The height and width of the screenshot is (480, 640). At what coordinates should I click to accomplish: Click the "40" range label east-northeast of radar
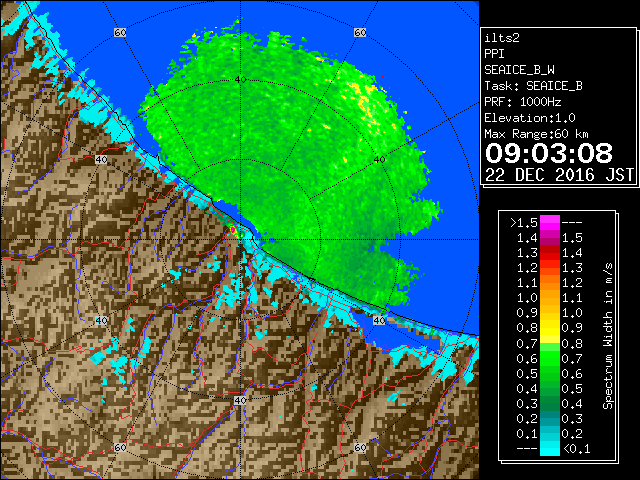(379, 159)
